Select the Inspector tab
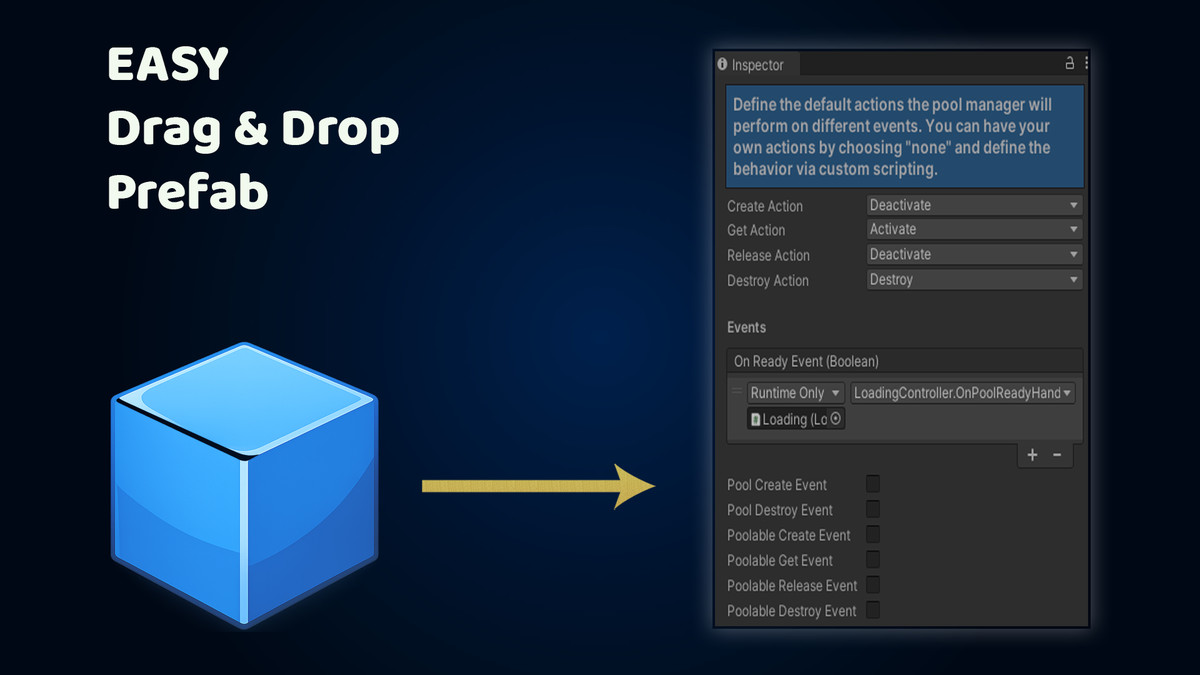Image resolution: width=1200 pixels, height=675 pixels. (757, 64)
